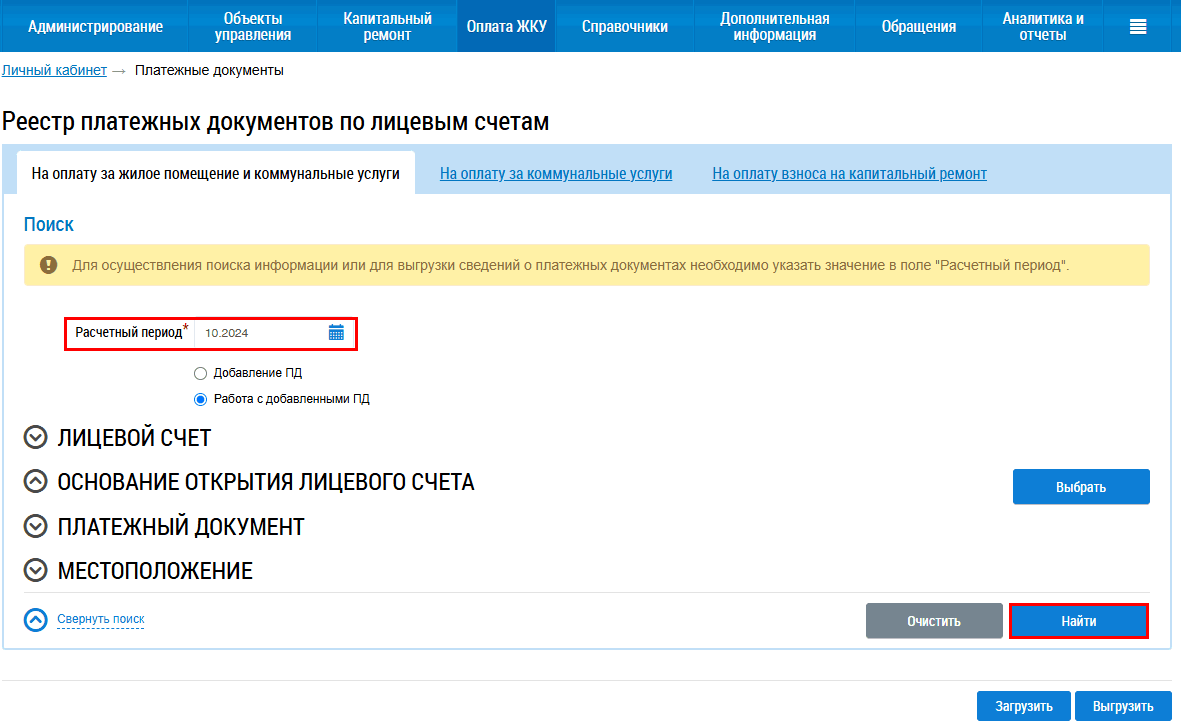Follow the Личный кабинет breadcrumb link
The width and height of the screenshot is (1181, 728).
(54, 70)
